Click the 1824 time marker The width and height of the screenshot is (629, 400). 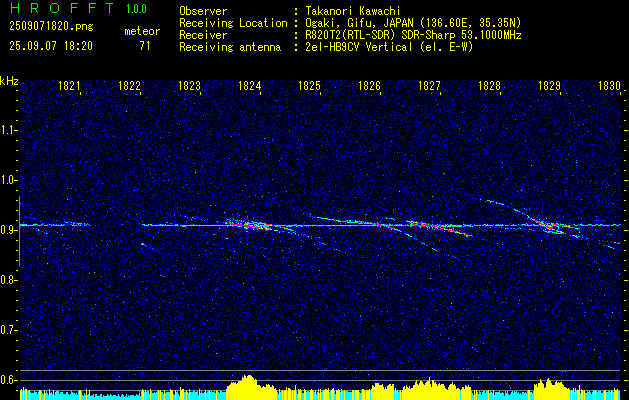pos(250,85)
